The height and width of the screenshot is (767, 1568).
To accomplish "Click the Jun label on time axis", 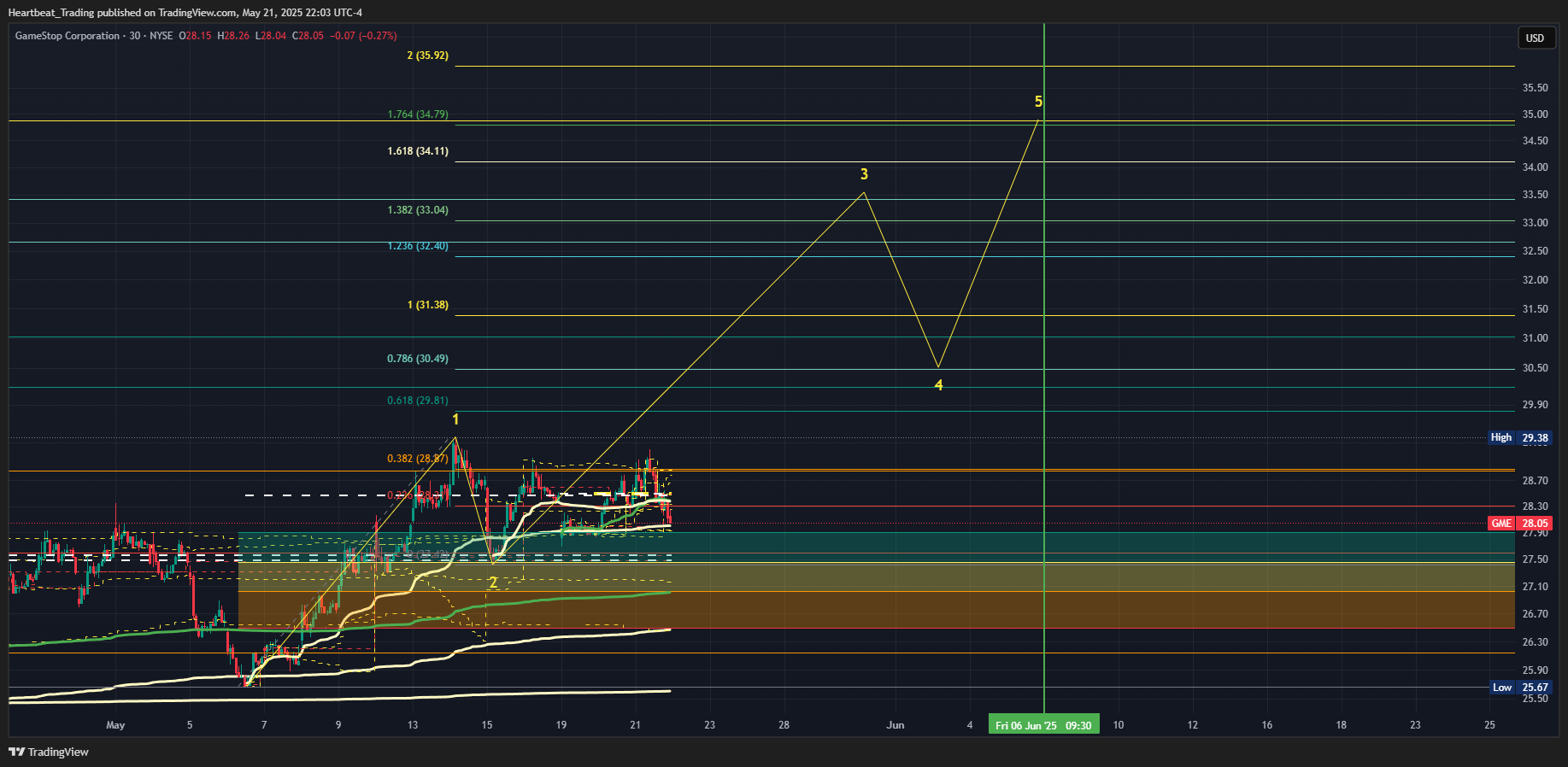I will [x=896, y=725].
